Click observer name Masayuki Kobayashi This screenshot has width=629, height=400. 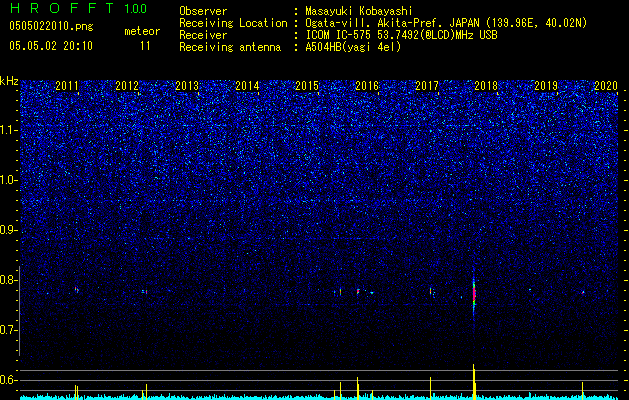pyautogui.click(x=359, y=11)
